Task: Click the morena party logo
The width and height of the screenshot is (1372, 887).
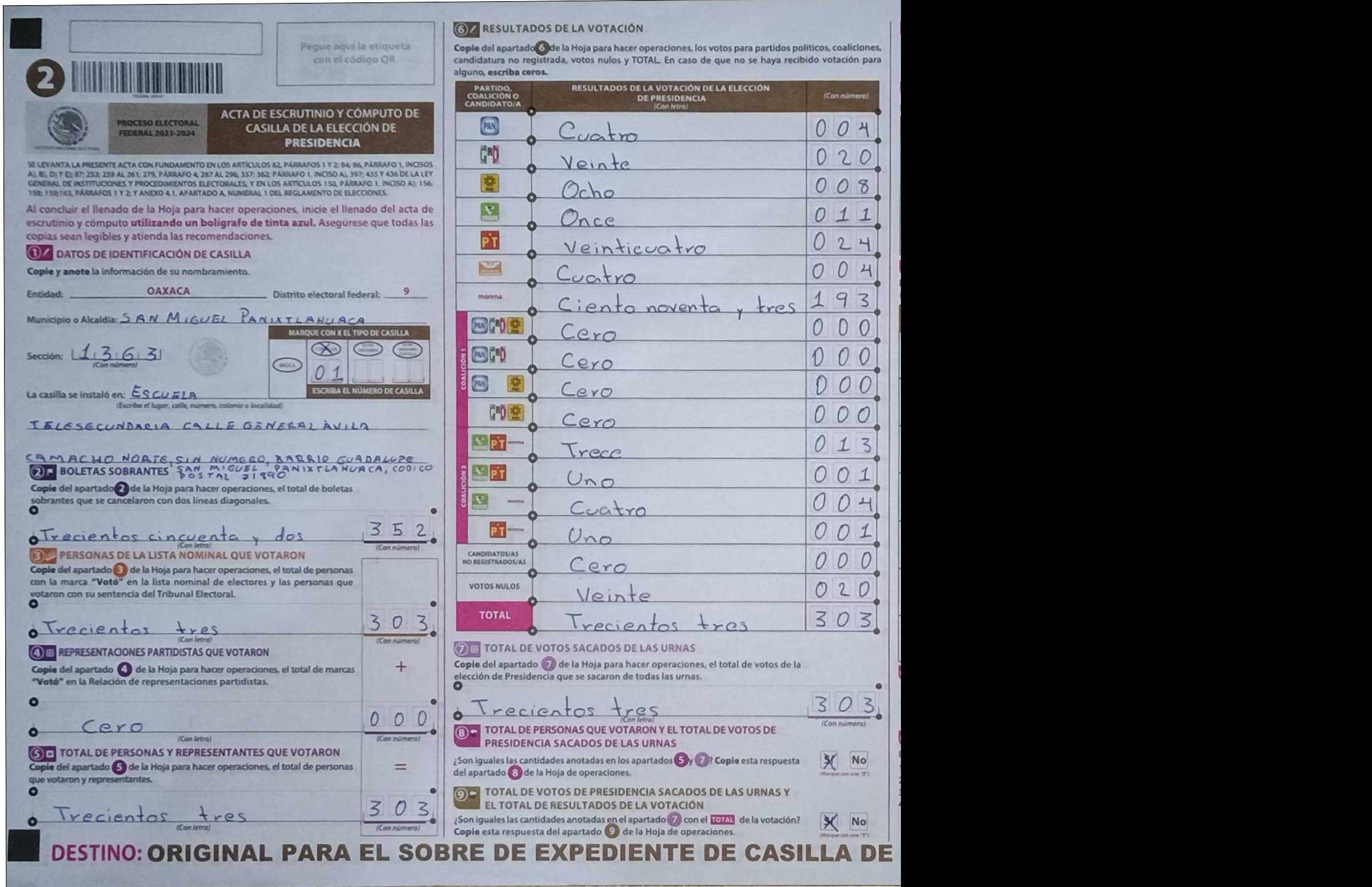Action: click(x=490, y=297)
